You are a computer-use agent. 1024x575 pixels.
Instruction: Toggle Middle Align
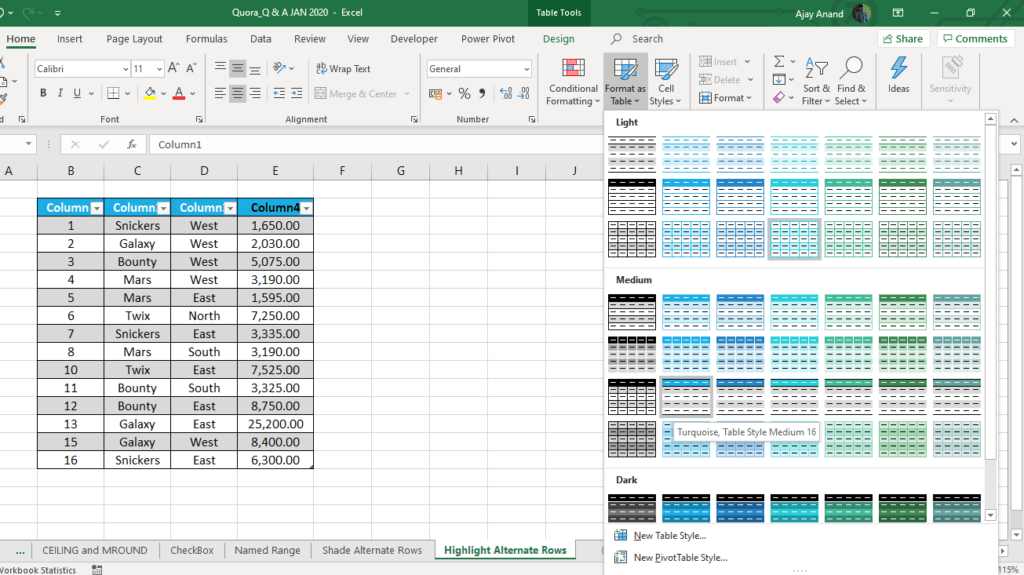coord(238,68)
